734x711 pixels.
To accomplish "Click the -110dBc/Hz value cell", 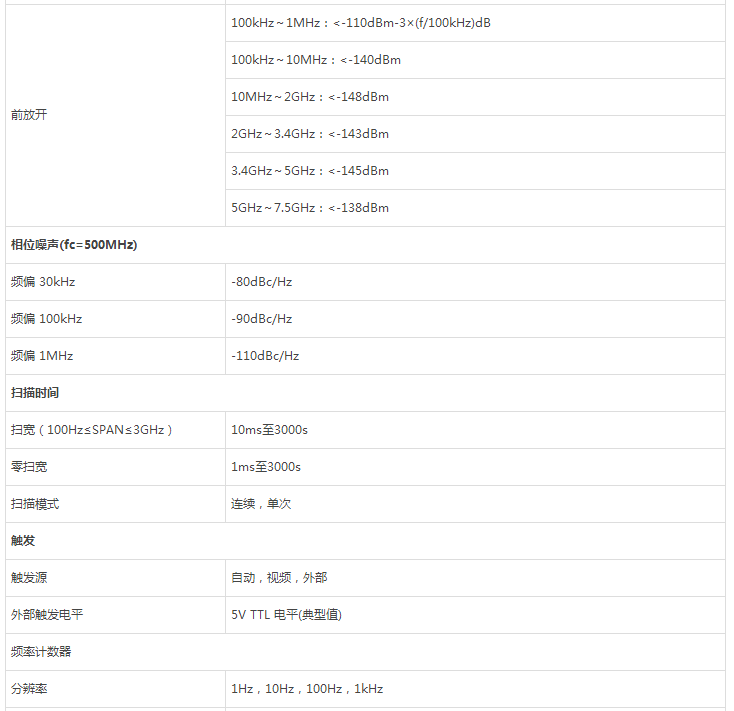I will [x=265, y=356].
